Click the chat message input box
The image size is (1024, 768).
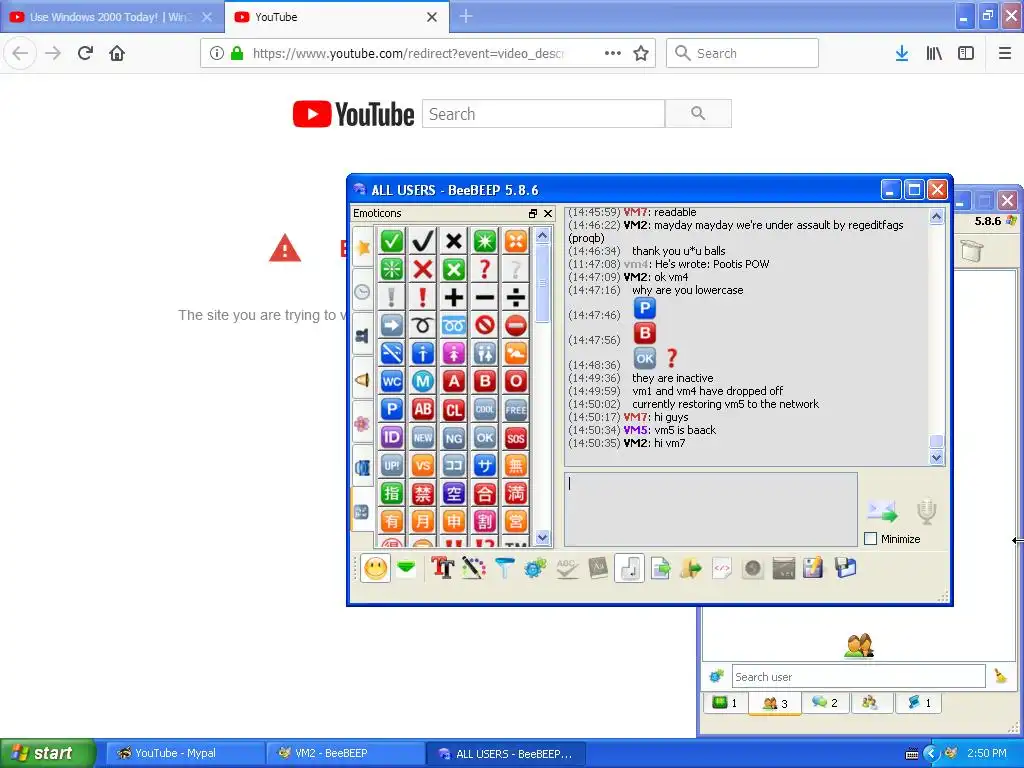click(x=711, y=509)
